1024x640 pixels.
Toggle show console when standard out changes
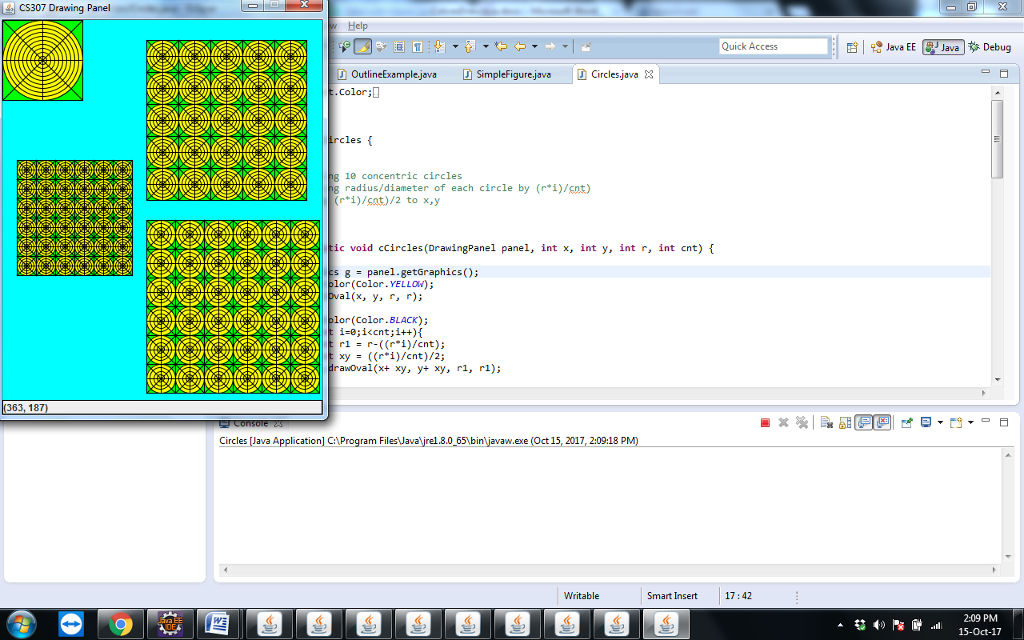pos(864,423)
